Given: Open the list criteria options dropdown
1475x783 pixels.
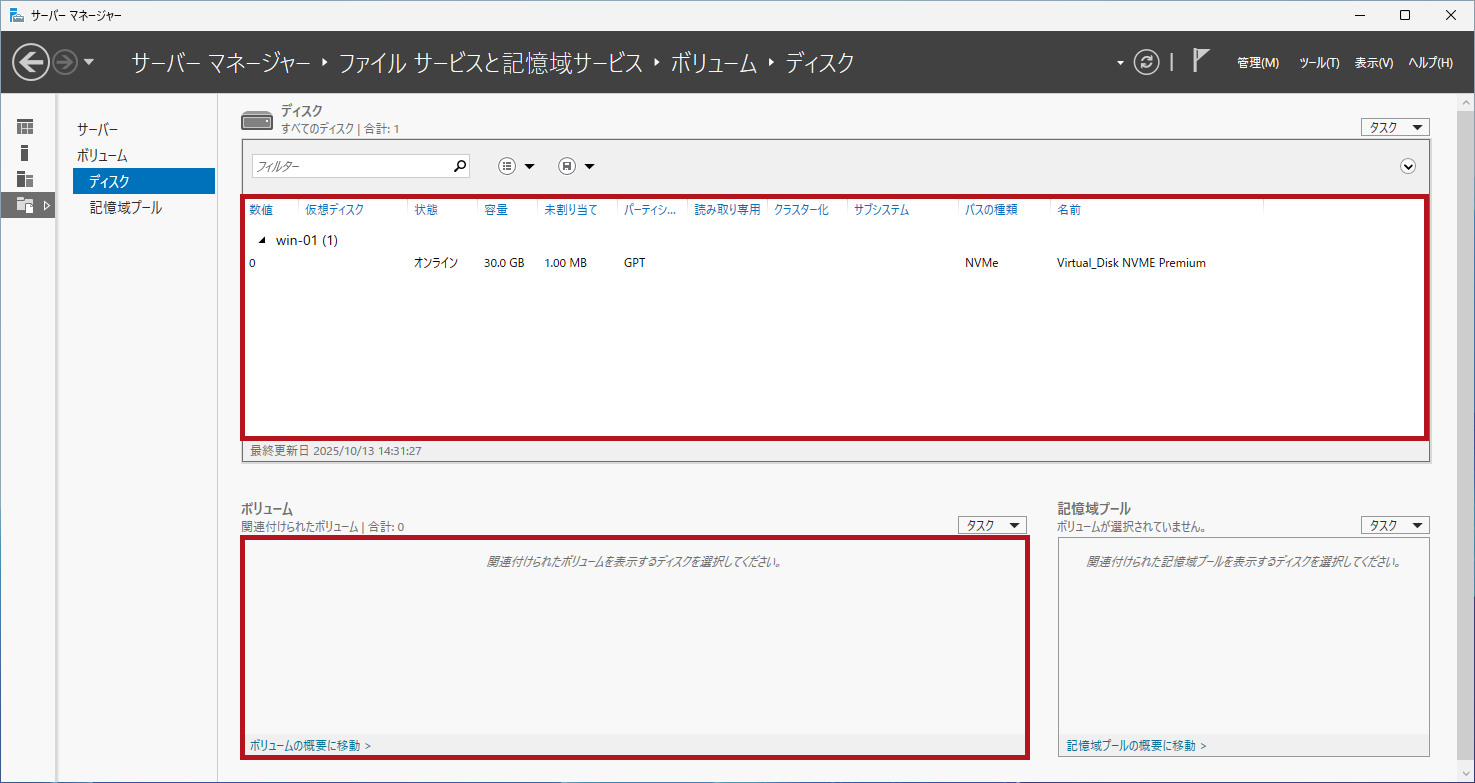Looking at the screenshot, I should pos(516,167).
